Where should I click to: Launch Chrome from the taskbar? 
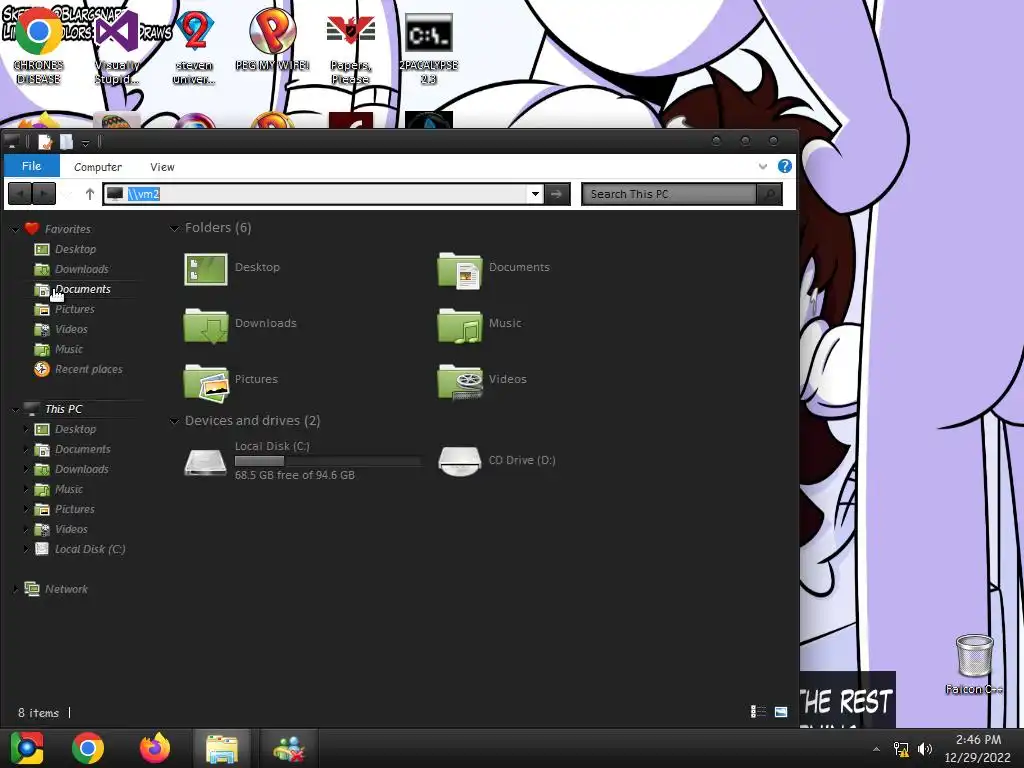(x=88, y=748)
